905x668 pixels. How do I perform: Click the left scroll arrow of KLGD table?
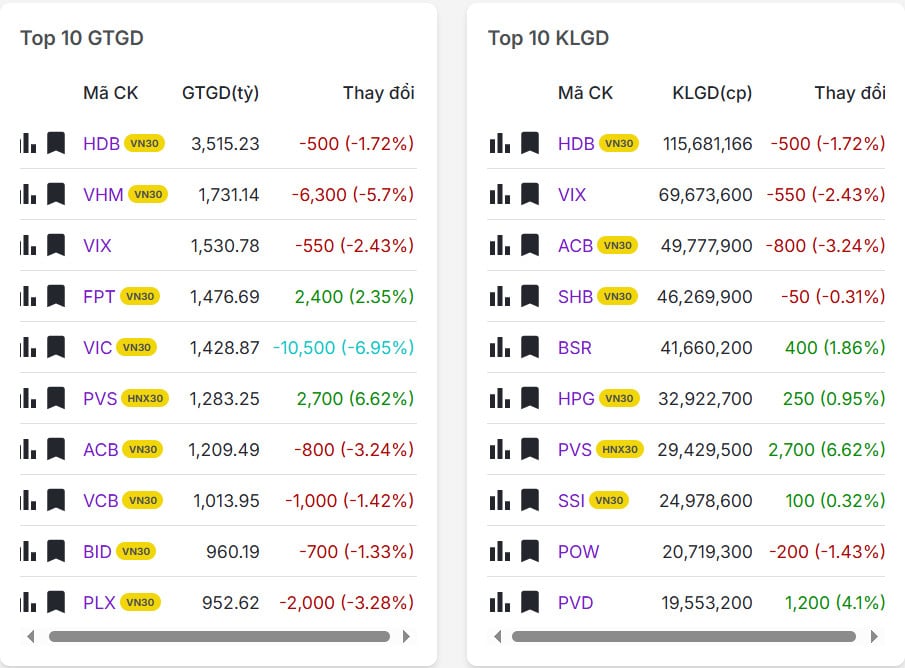point(498,636)
